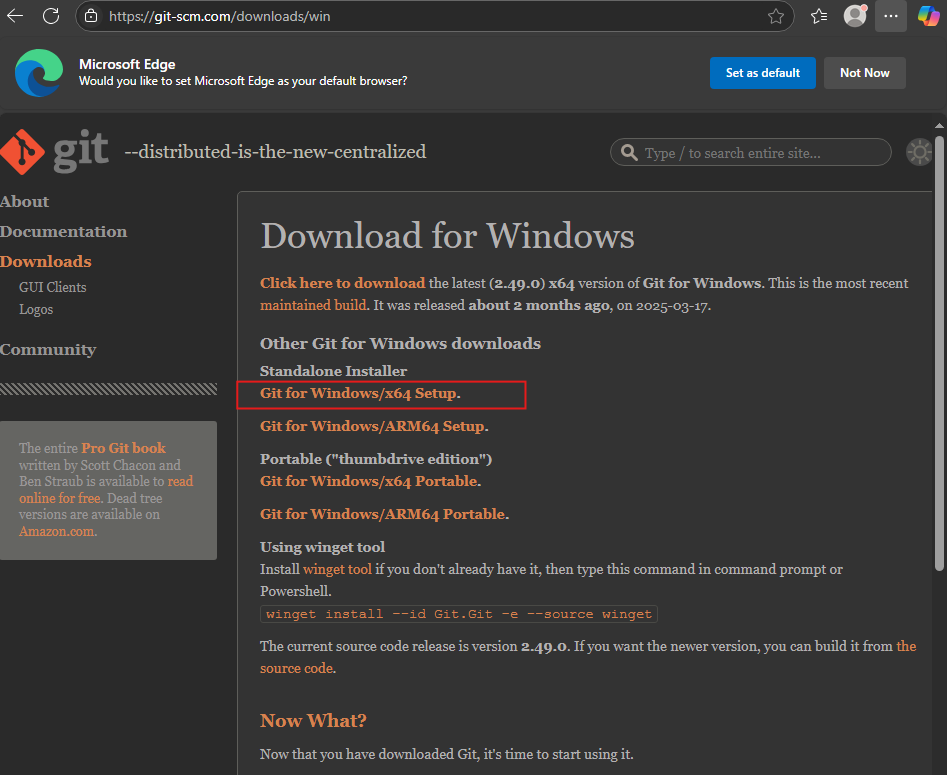Open the Pro Git book link

123,448
